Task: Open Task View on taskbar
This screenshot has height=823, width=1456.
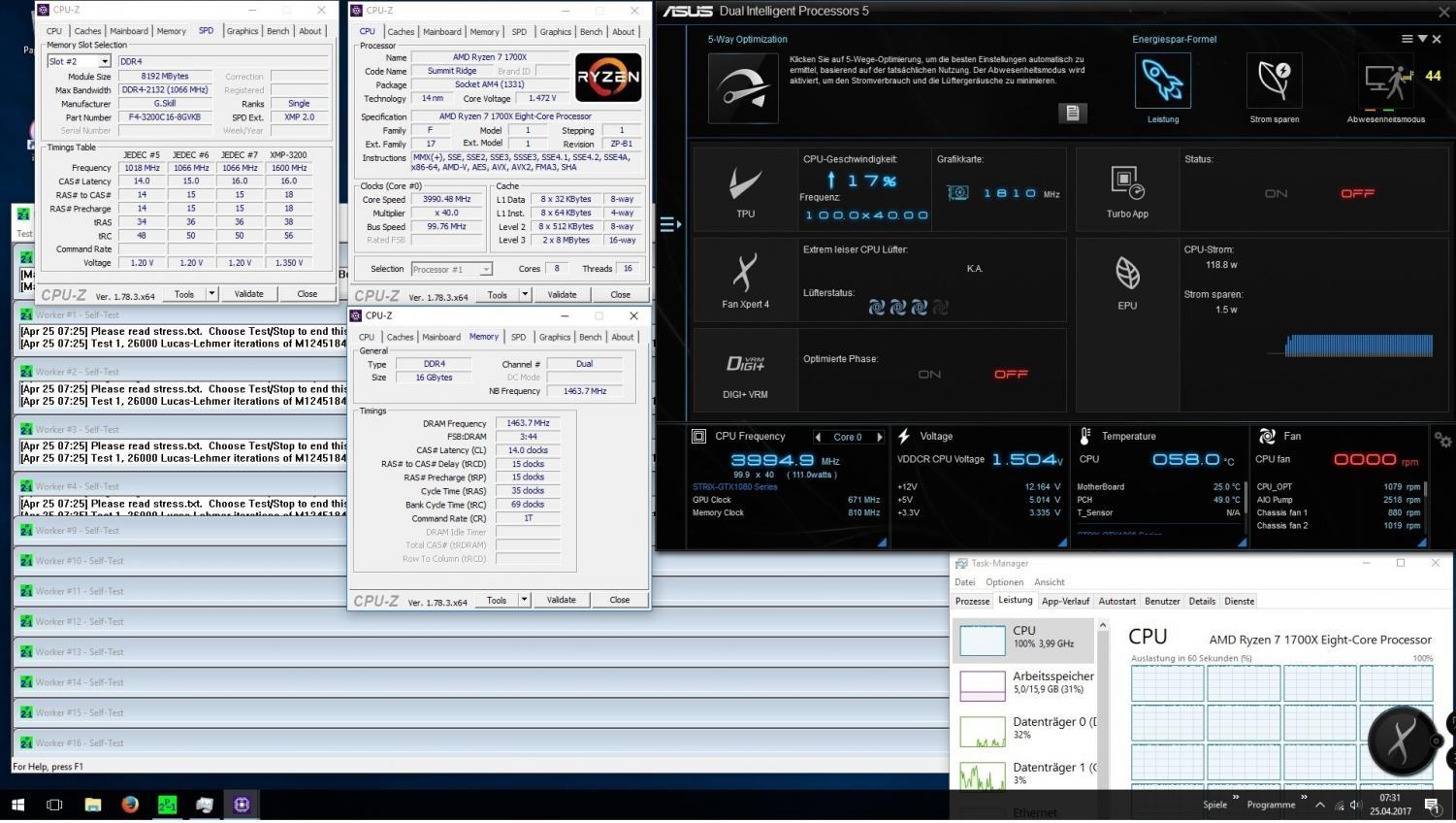Action: [x=54, y=805]
